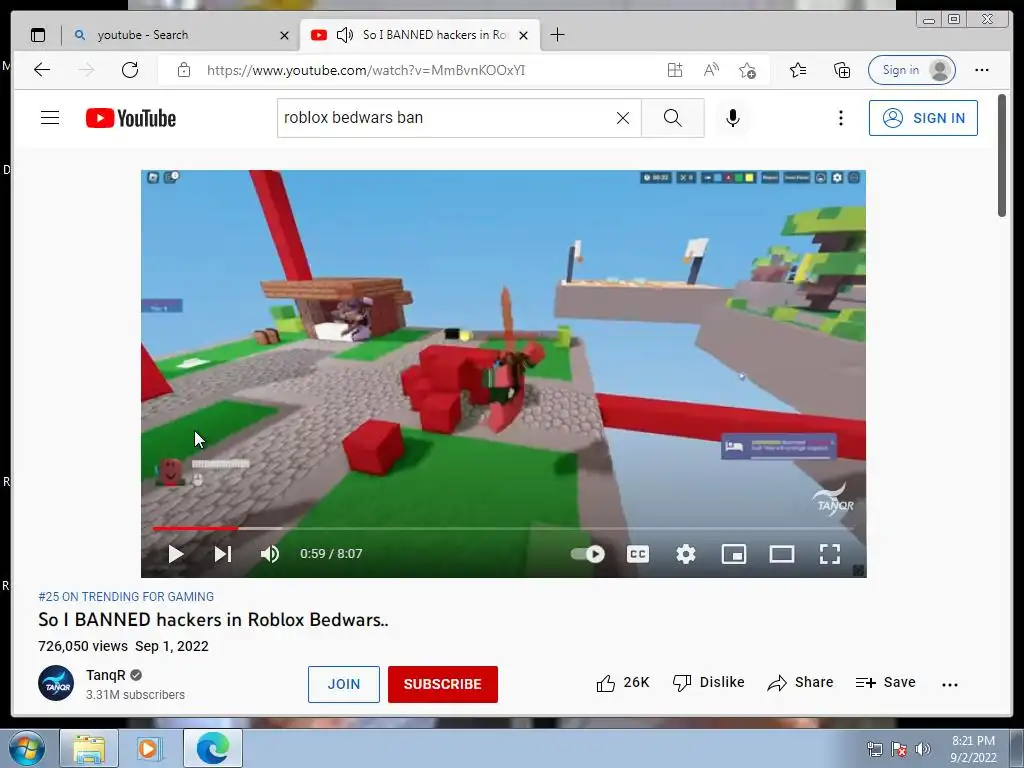Open the apps available icon in address bar
The width and height of the screenshot is (1024, 768).
tap(675, 70)
